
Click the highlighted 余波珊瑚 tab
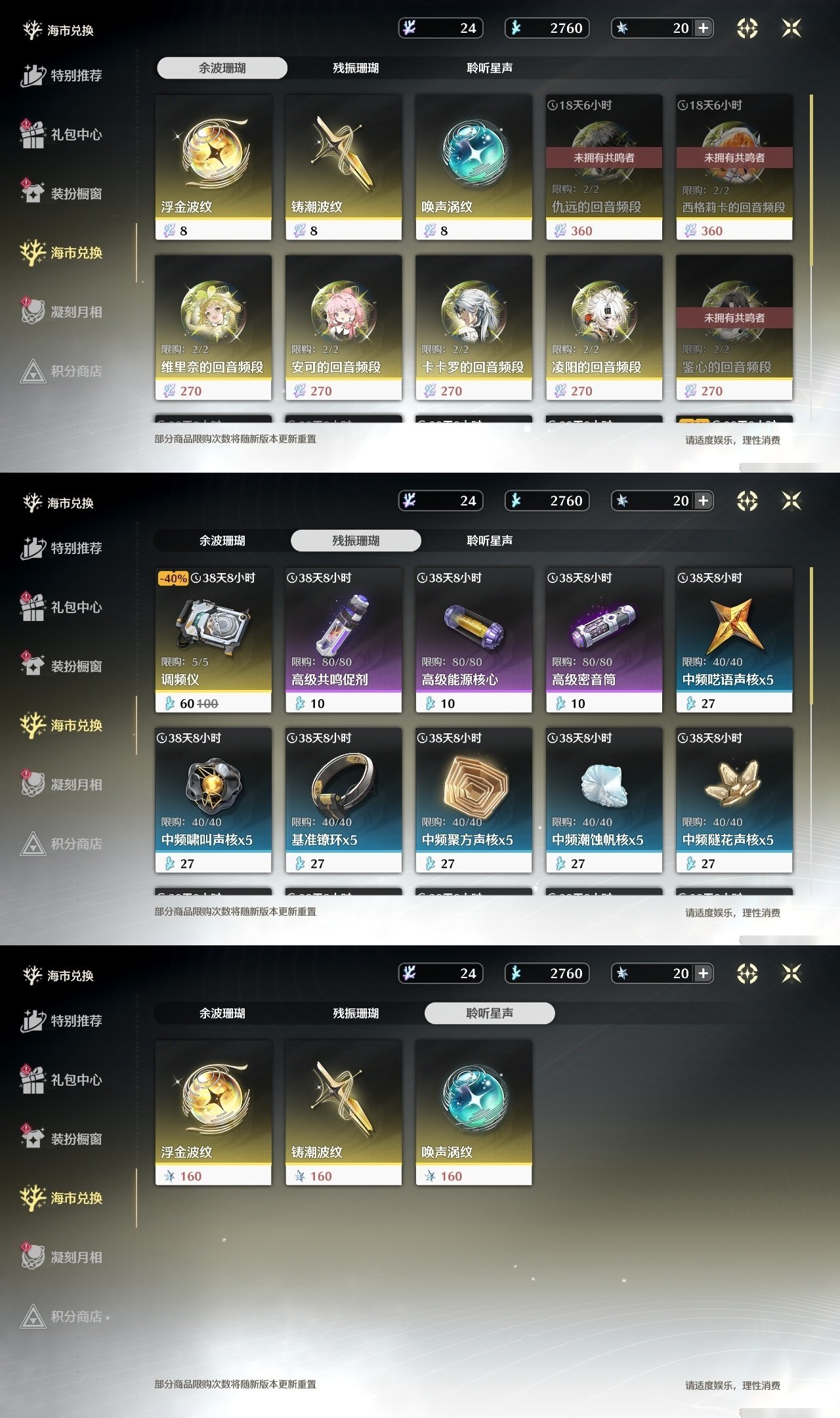(222, 68)
